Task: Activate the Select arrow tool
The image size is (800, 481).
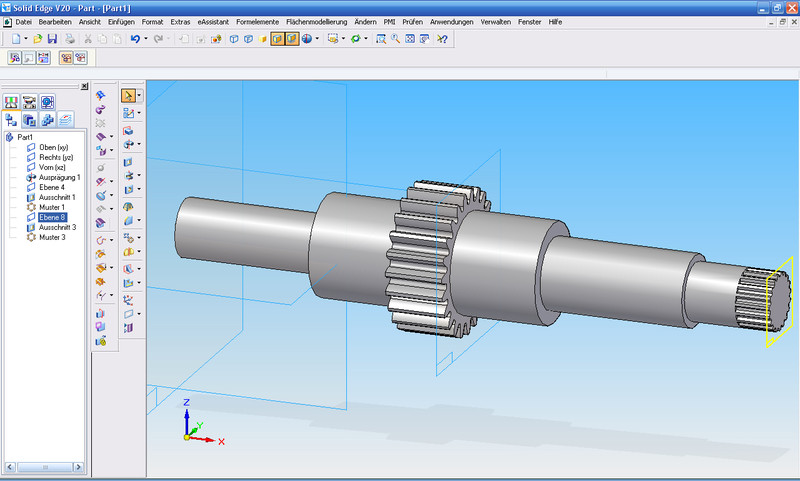Action: (x=128, y=96)
